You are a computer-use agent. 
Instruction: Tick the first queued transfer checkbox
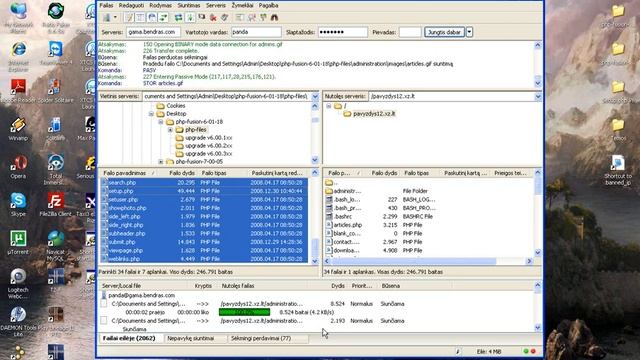[x=104, y=304]
